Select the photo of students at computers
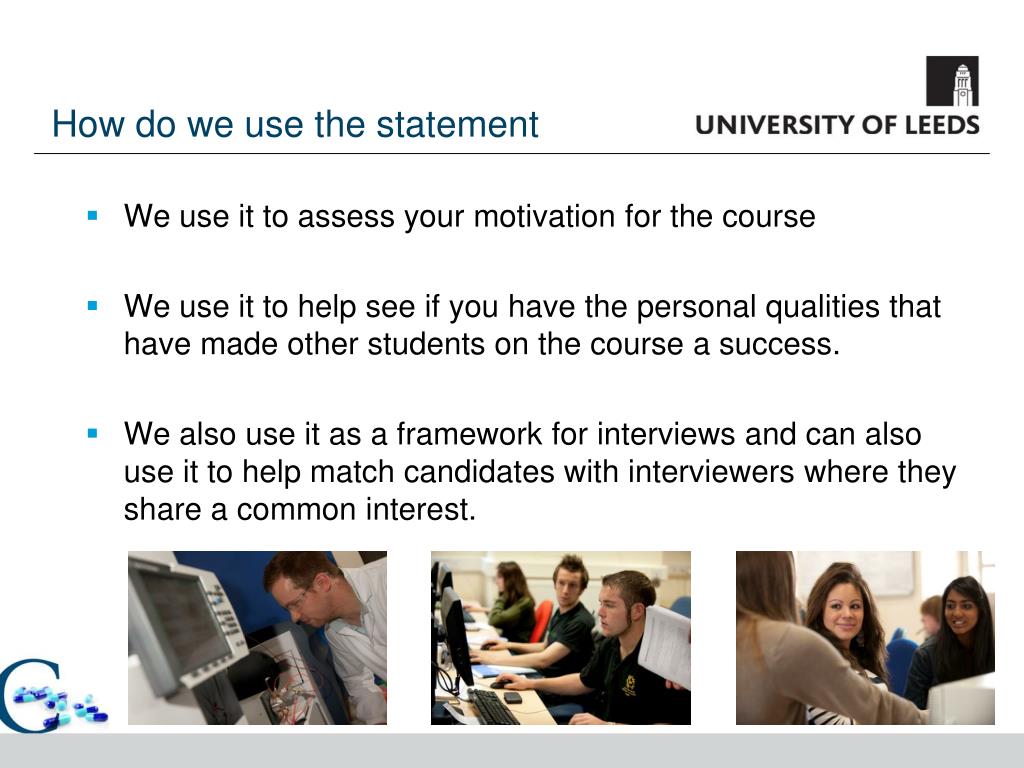The width and height of the screenshot is (1024, 768). 560,637
